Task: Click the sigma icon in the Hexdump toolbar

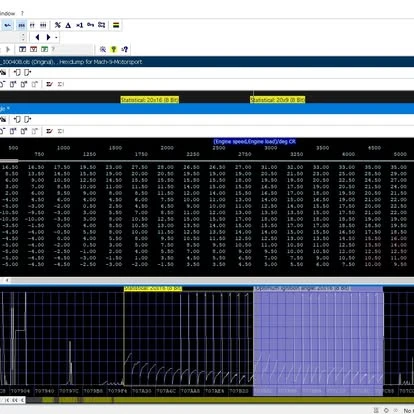Action: pos(61,84)
